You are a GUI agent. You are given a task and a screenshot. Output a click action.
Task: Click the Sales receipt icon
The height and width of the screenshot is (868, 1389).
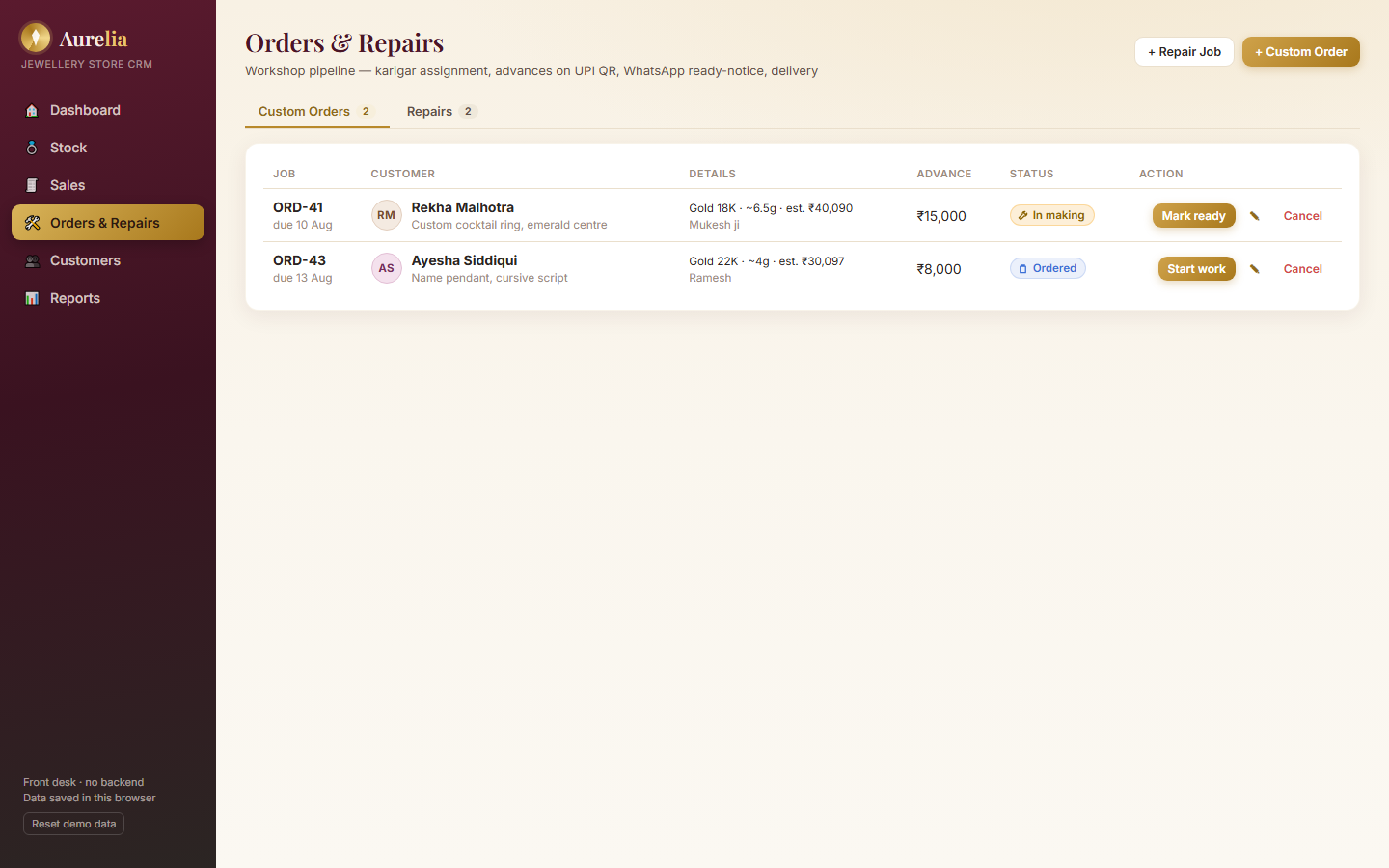(x=32, y=185)
